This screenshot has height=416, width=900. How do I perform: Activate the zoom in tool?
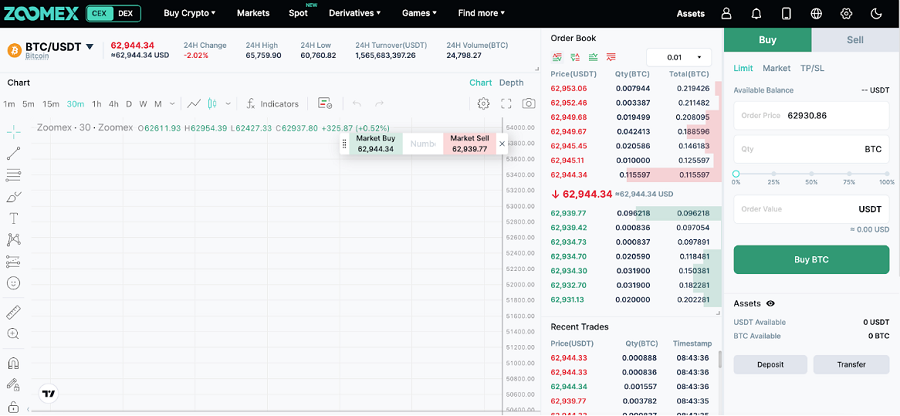[x=14, y=333]
